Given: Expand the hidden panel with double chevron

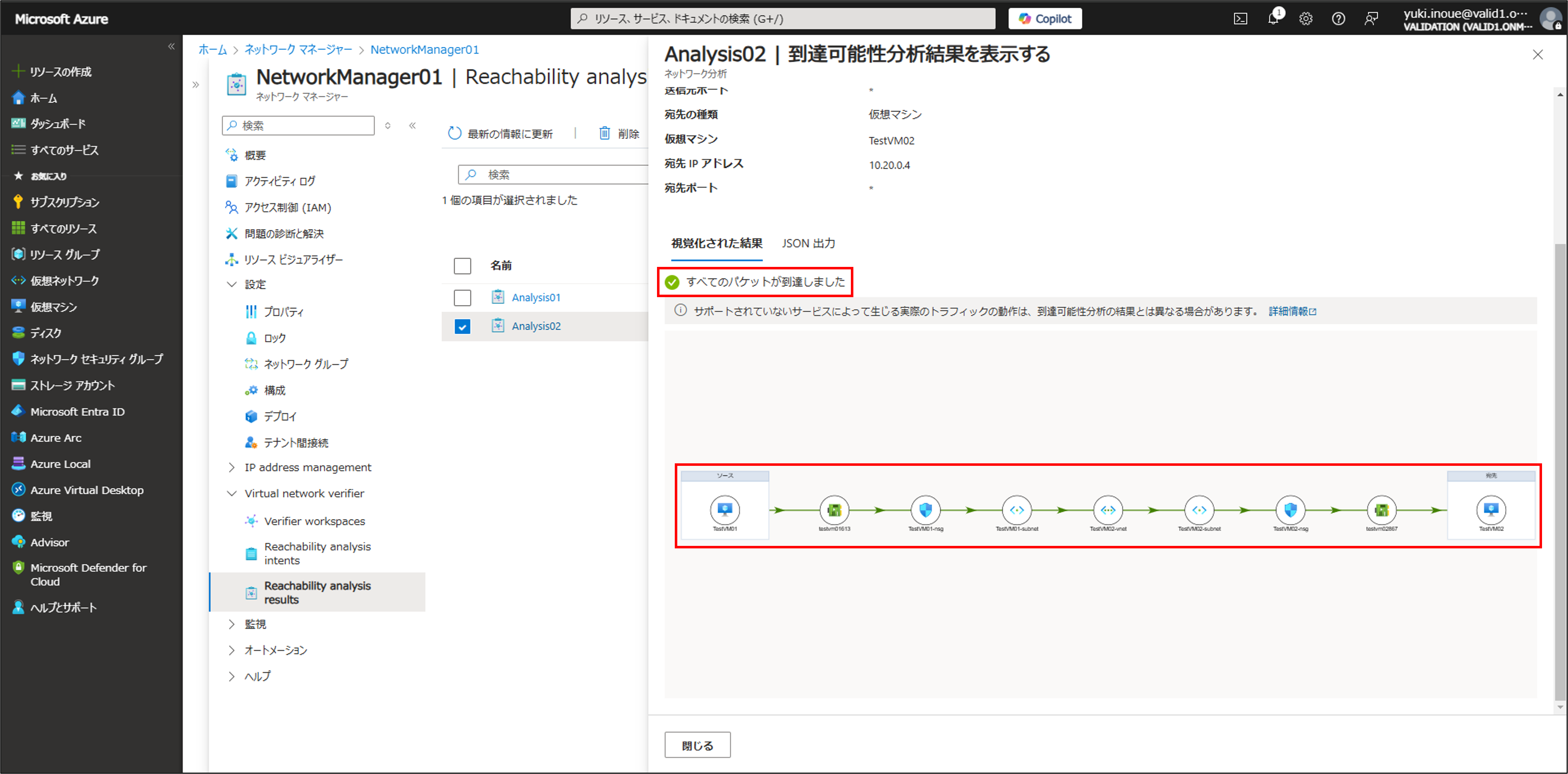Looking at the screenshot, I should (x=195, y=85).
